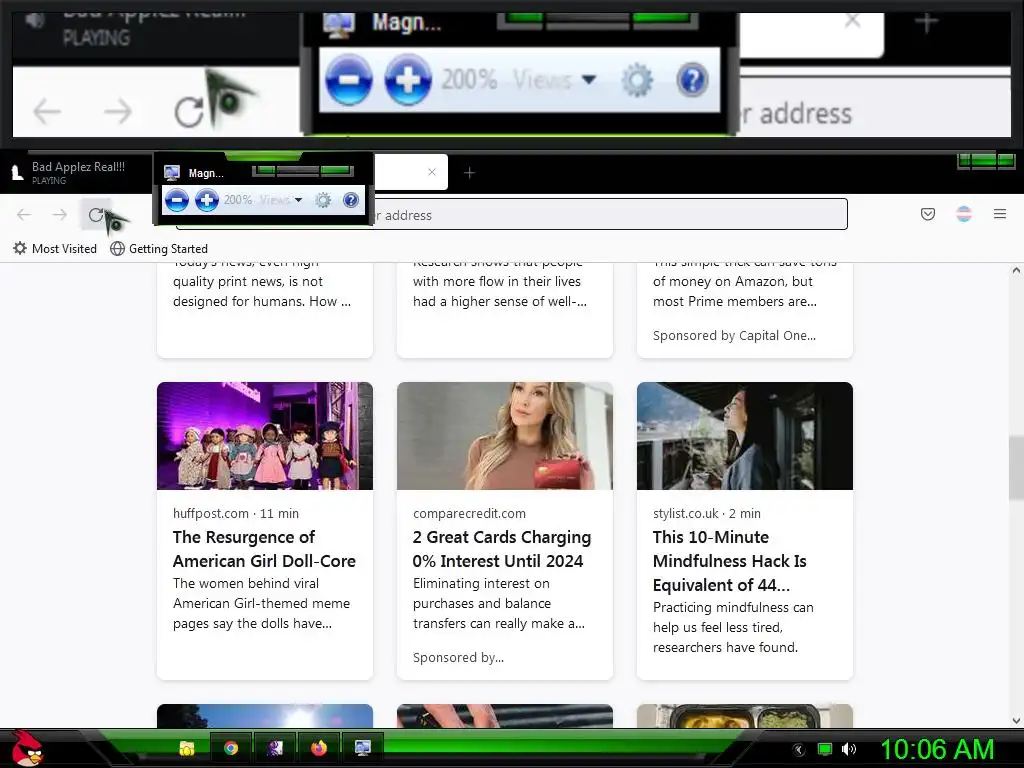
Task: Open Magnifier options gear icon
Action: coord(323,200)
